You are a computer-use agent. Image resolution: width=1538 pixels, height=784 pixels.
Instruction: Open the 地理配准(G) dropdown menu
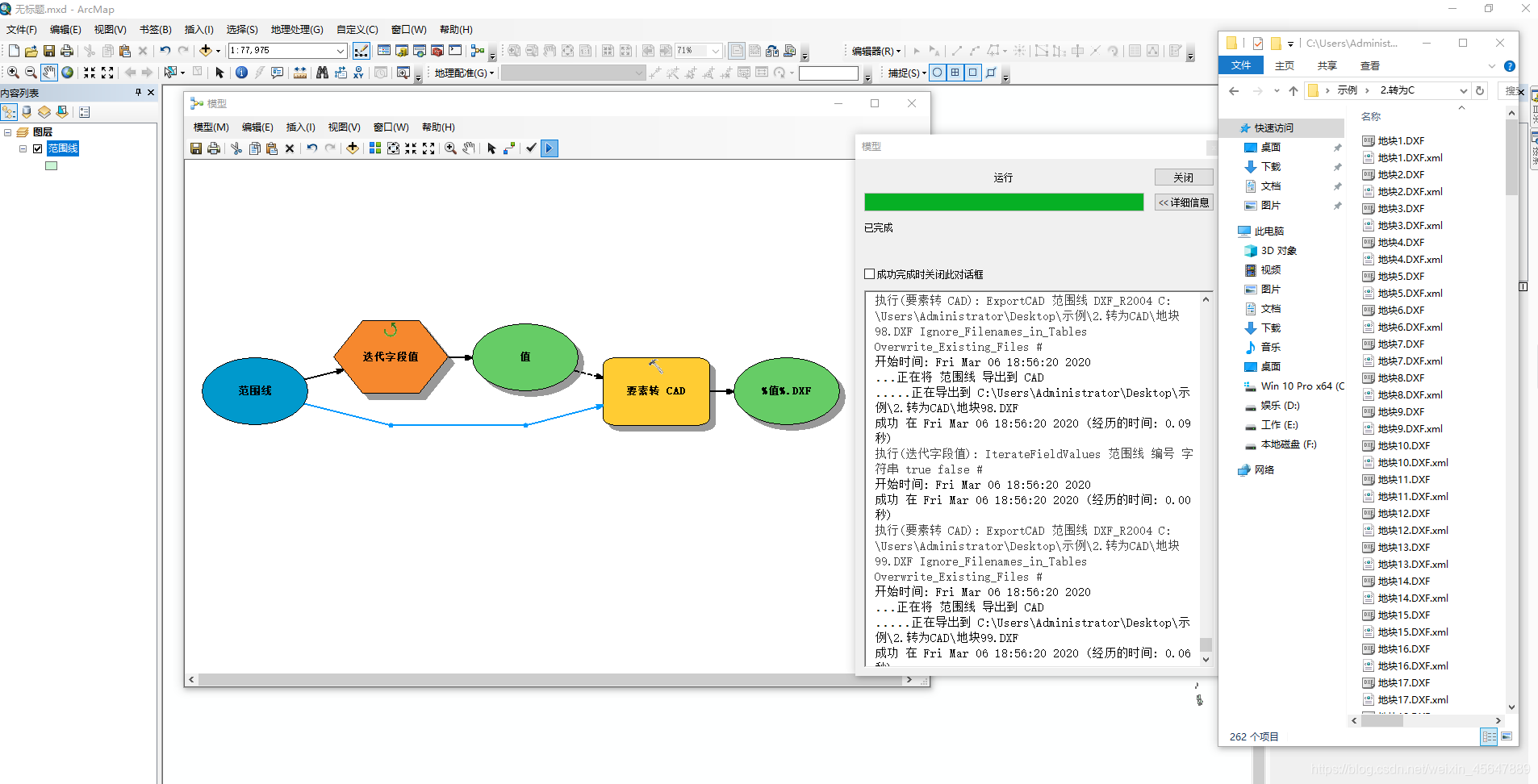pyautogui.click(x=464, y=73)
